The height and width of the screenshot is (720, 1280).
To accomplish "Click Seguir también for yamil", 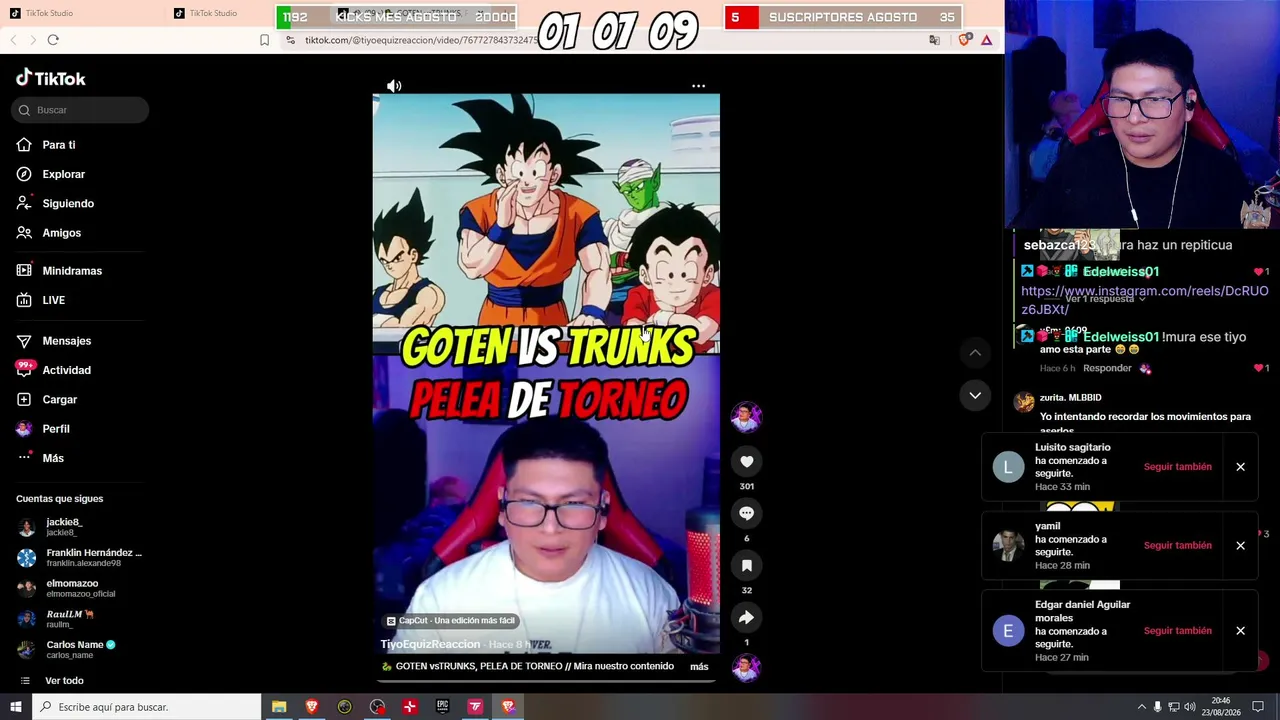I will [1177, 546].
